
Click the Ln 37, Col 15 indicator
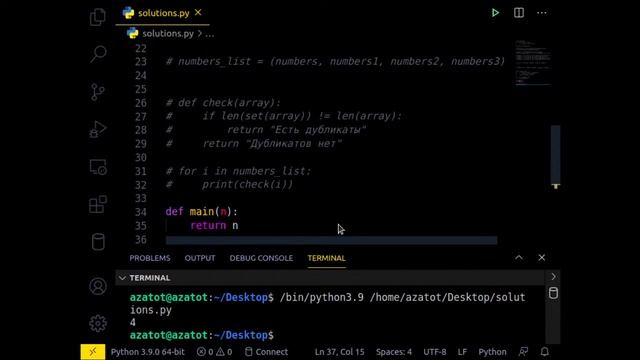(x=339, y=352)
